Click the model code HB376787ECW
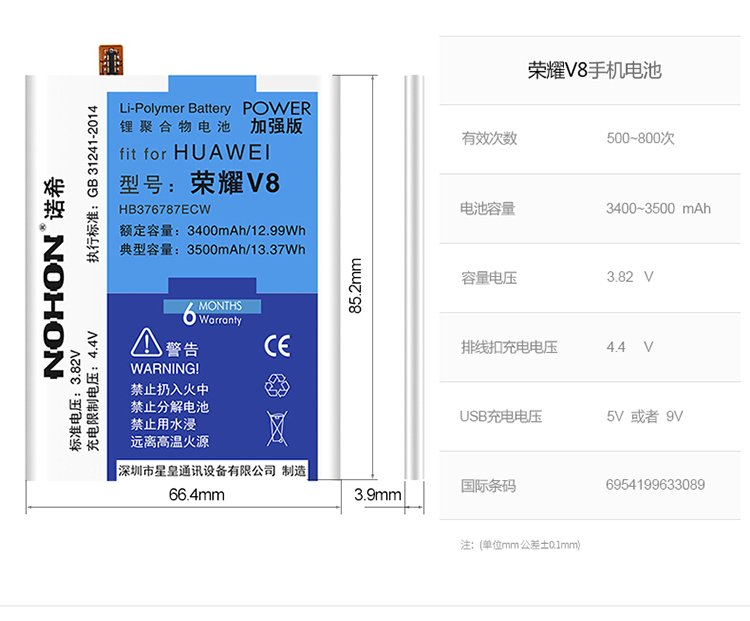 [x=165, y=210]
